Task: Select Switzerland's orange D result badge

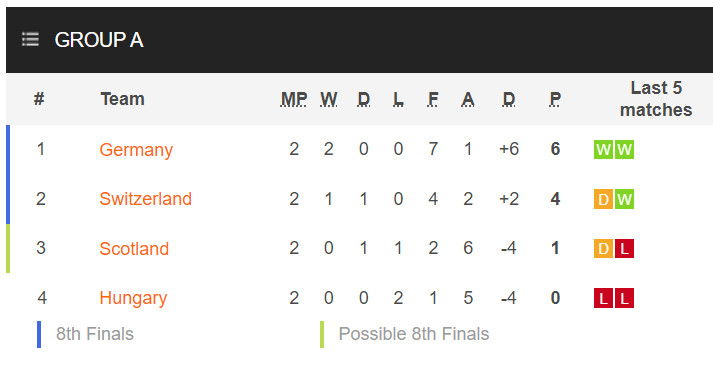Action: 603,199
